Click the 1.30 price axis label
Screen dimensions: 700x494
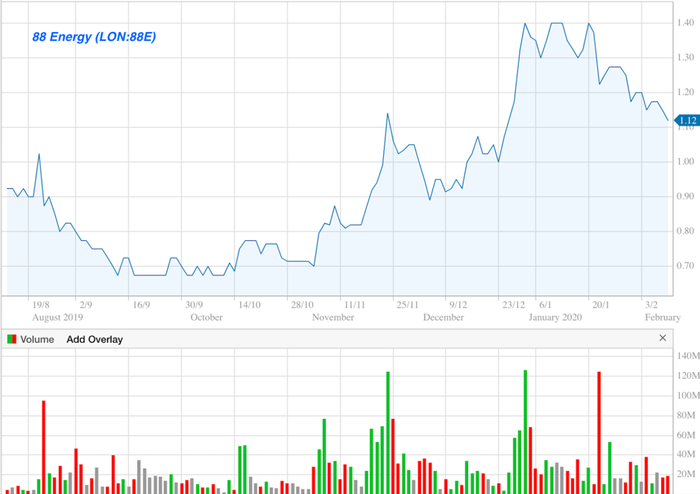click(685, 57)
